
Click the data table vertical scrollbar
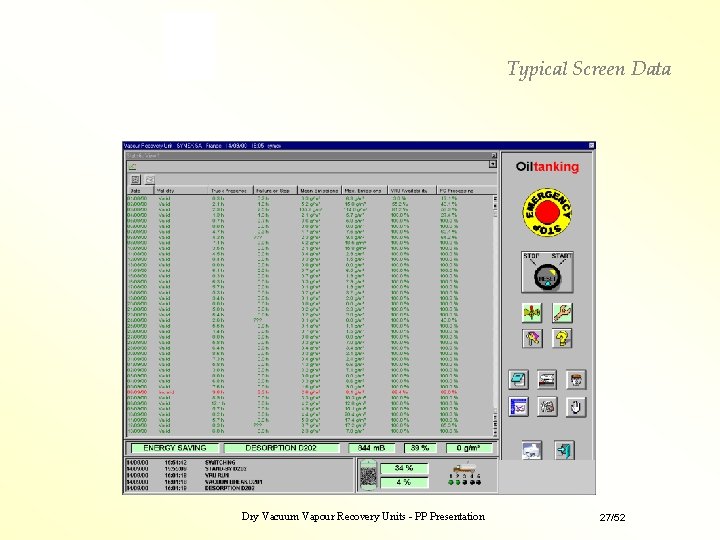(495, 316)
